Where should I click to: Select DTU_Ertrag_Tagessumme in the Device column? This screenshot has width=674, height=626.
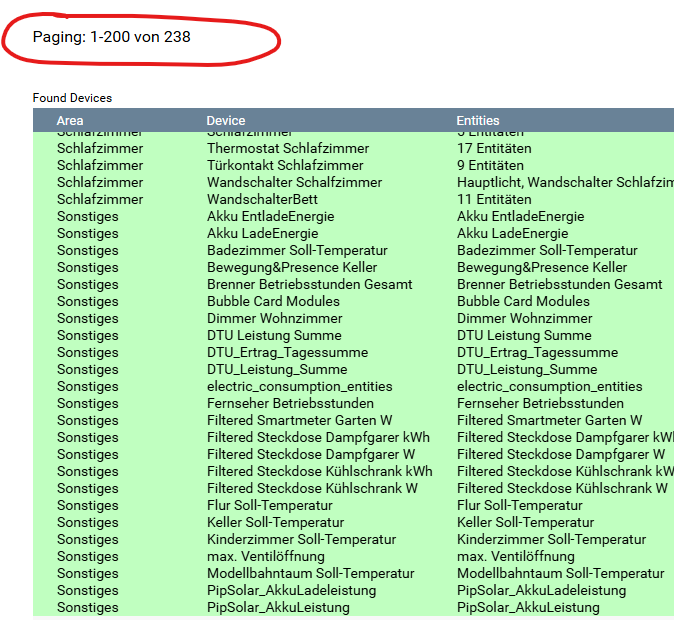tap(287, 352)
